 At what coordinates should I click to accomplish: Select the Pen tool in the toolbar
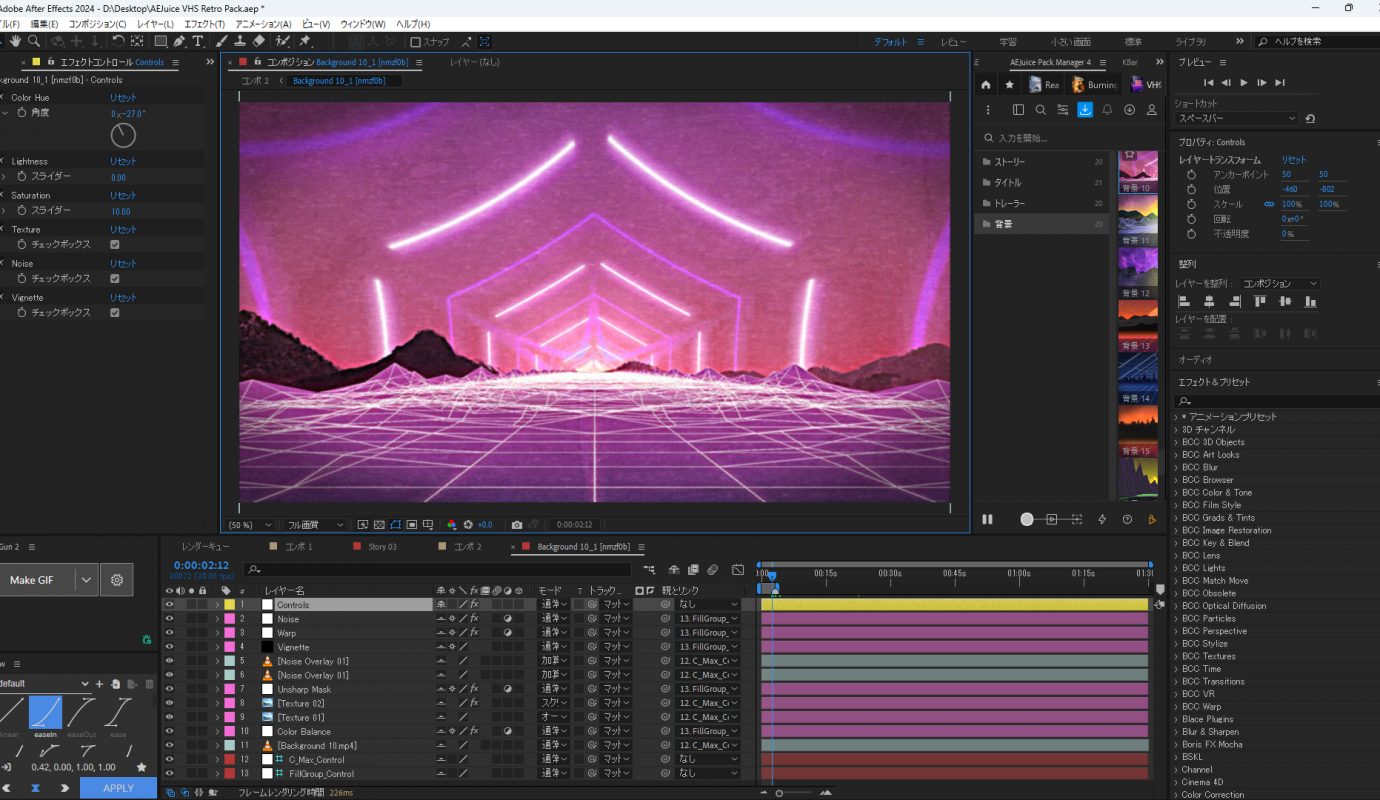coord(179,41)
